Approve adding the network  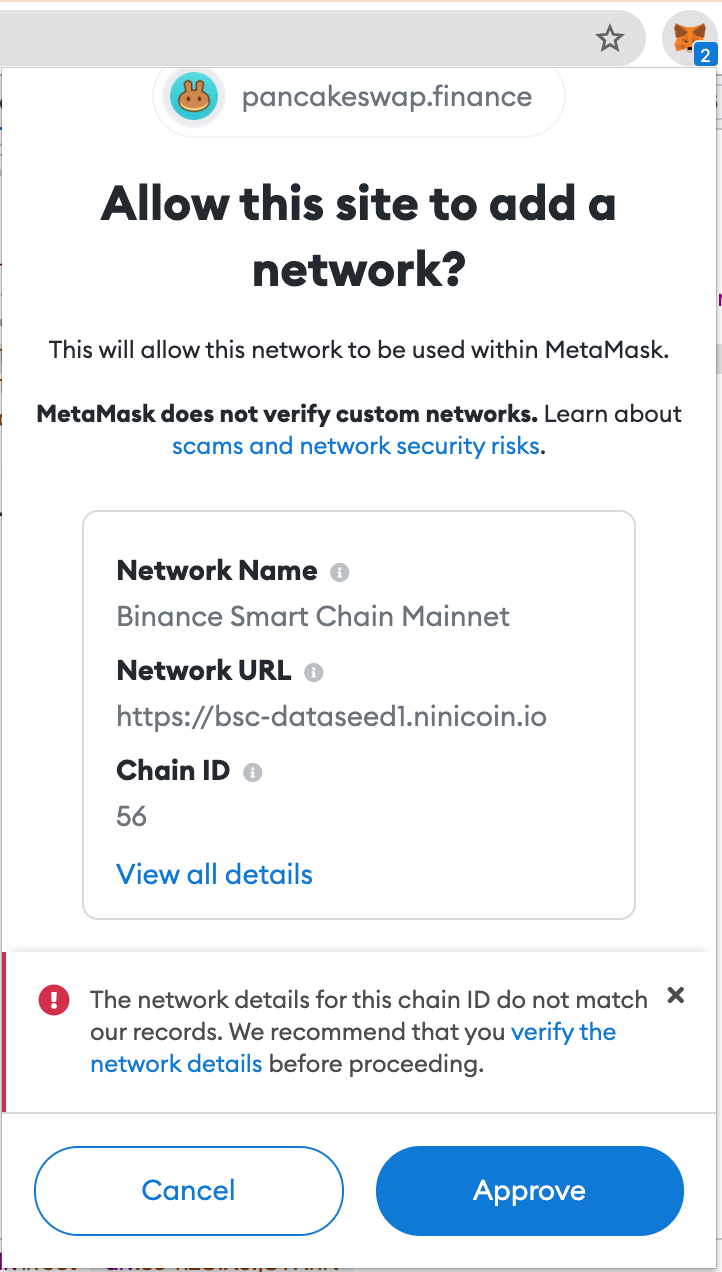pyautogui.click(x=530, y=1191)
